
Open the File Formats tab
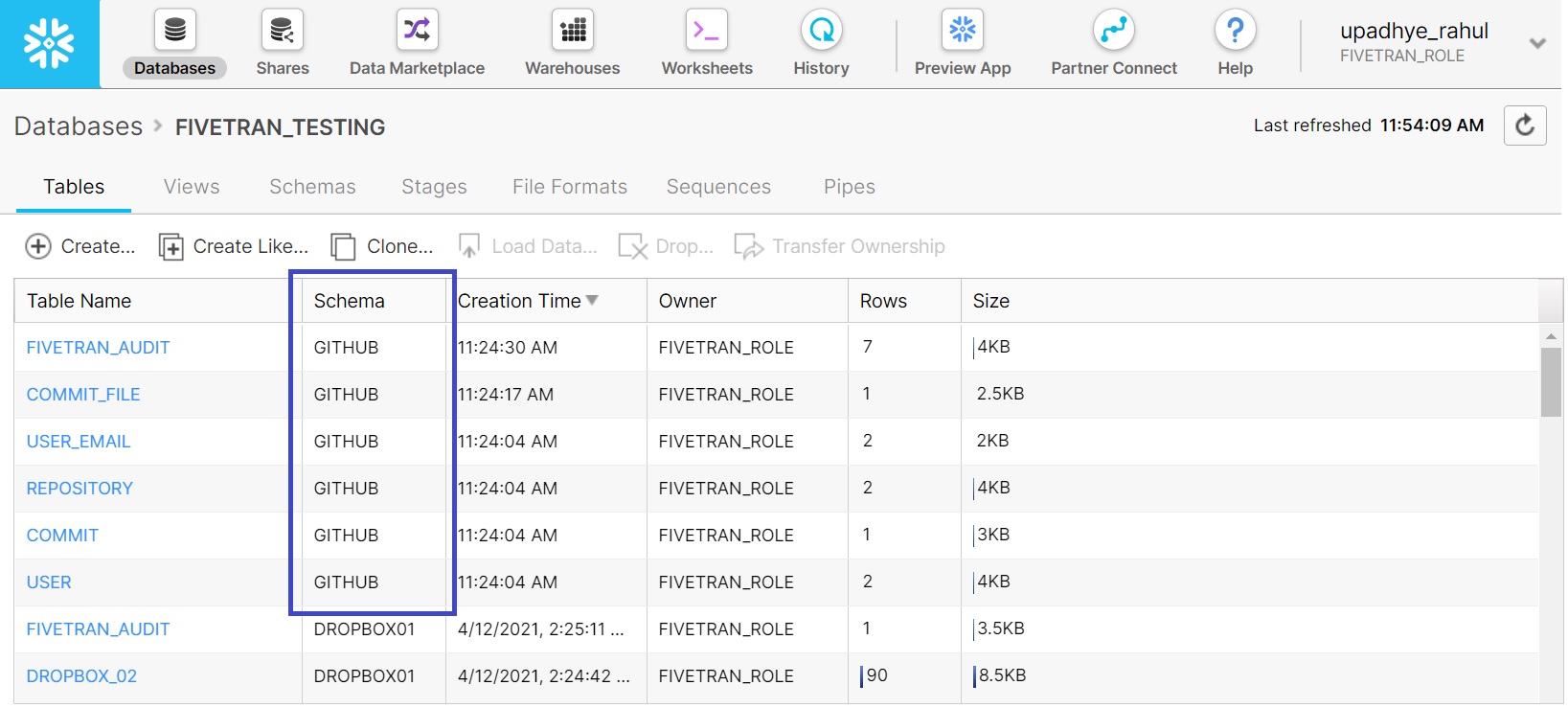[570, 187]
